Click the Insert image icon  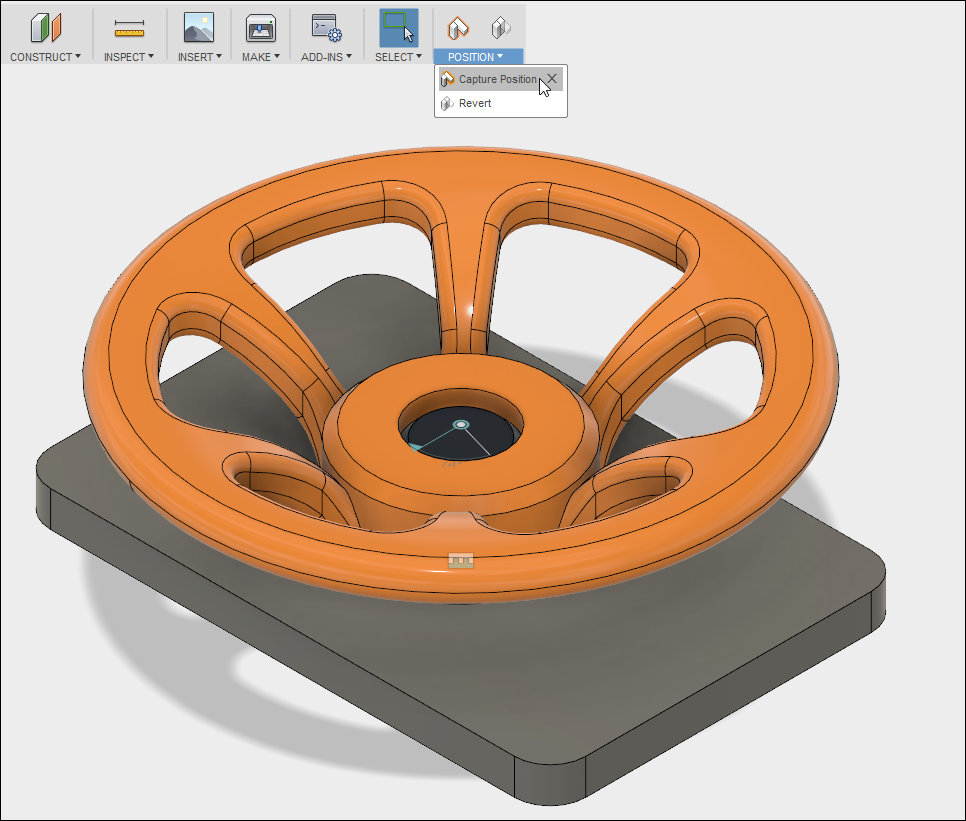pyautogui.click(x=199, y=27)
